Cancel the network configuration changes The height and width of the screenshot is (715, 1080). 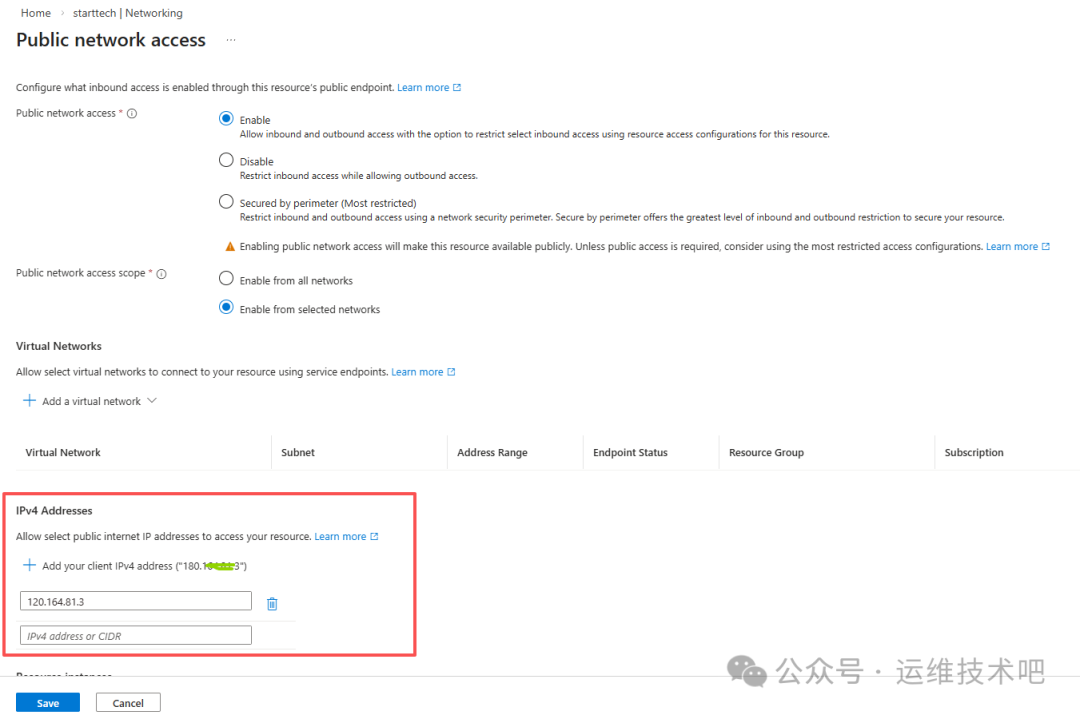coord(128,703)
